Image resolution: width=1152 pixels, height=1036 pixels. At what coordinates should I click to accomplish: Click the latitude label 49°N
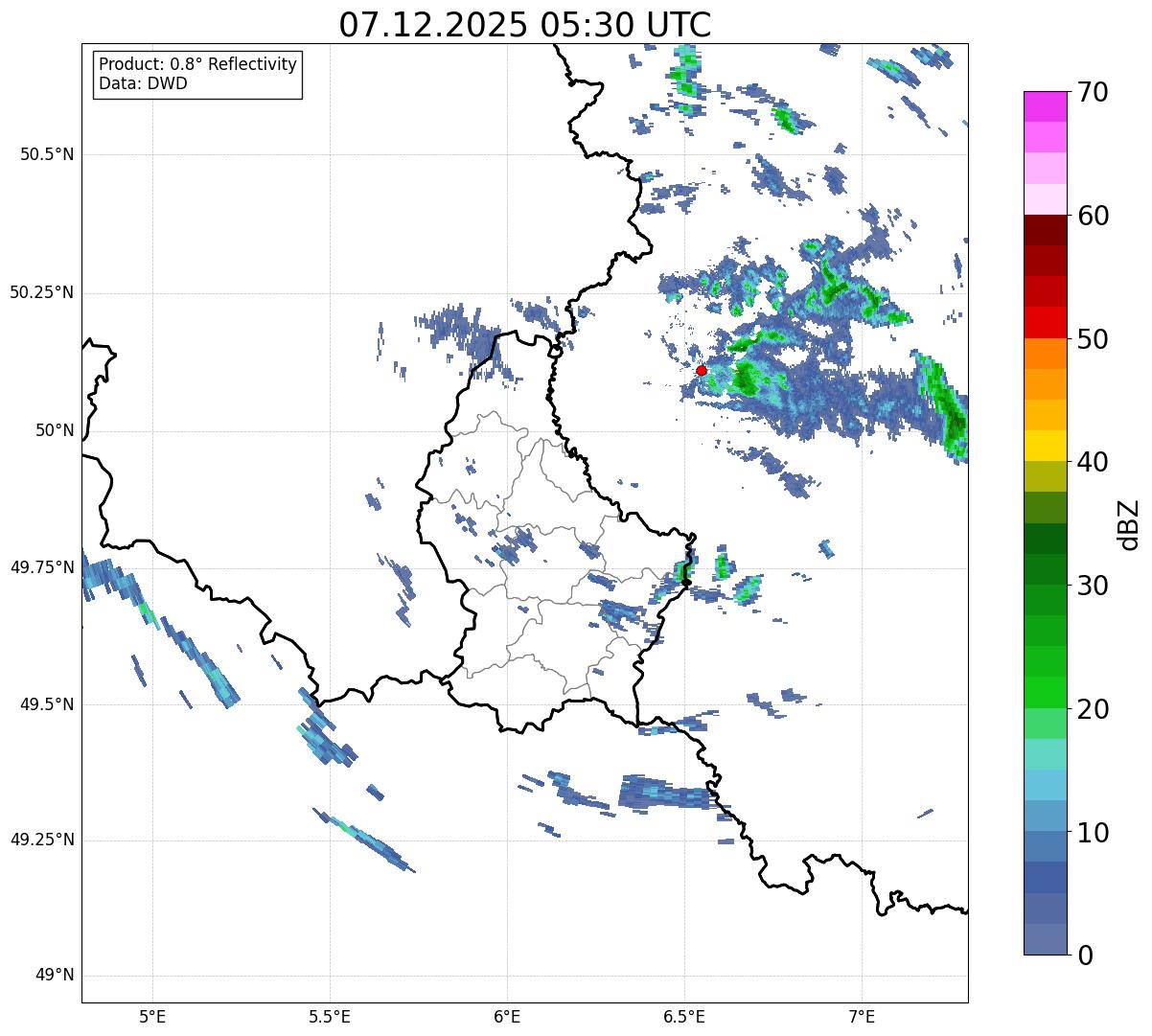[x=55, y=975]
